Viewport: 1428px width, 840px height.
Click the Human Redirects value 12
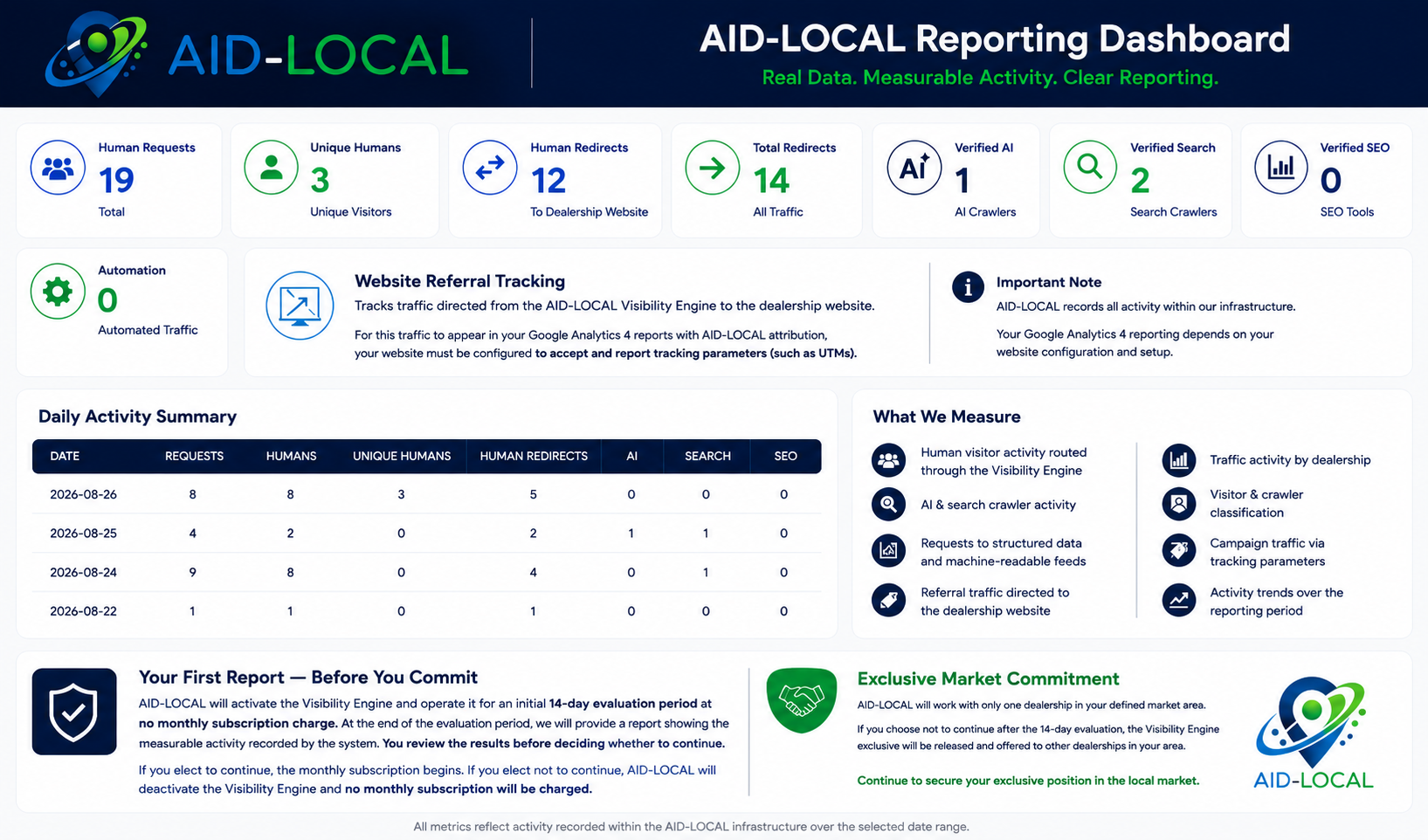(x=548, y=181)
